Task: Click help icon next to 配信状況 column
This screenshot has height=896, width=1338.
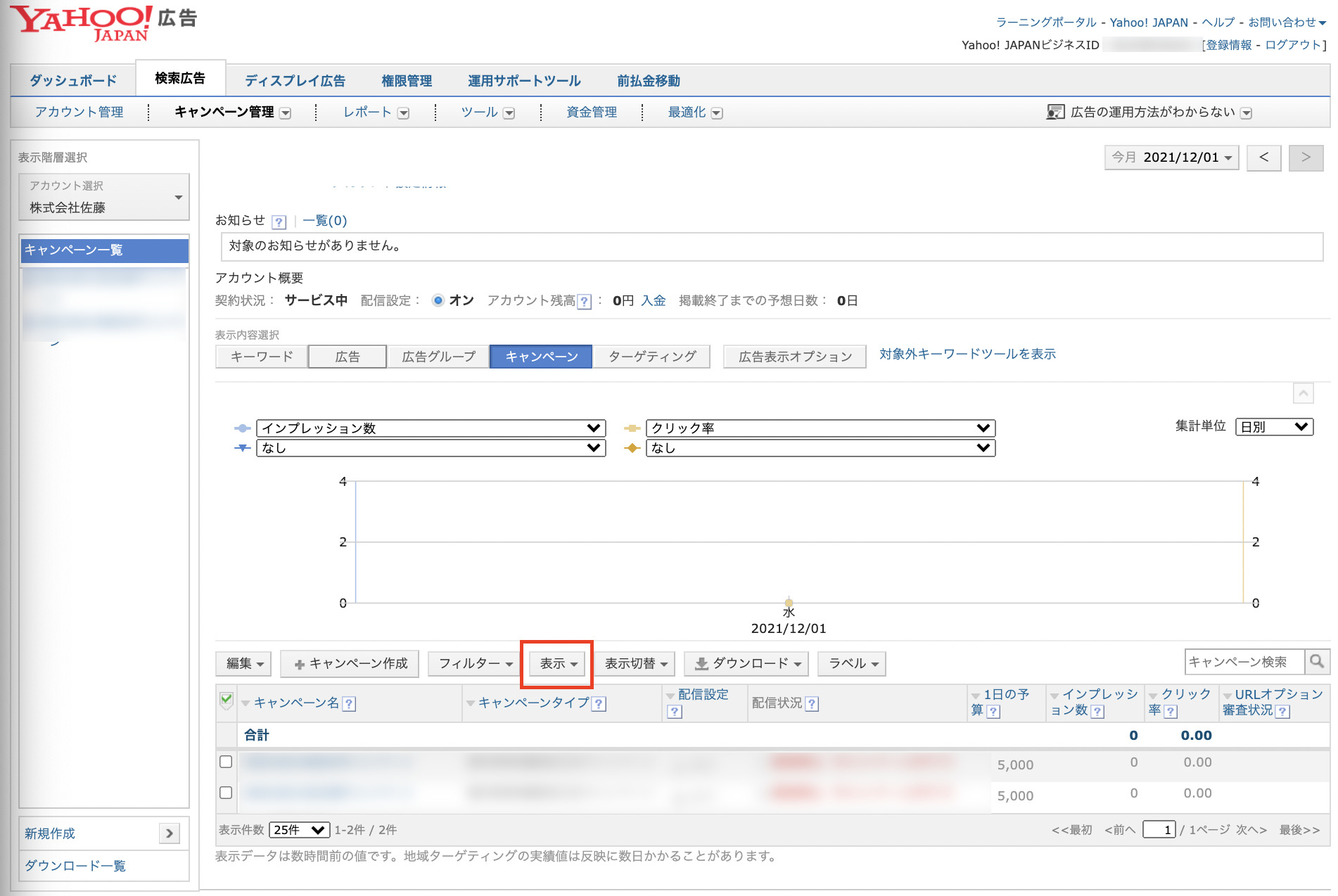Action: (812, 704)
